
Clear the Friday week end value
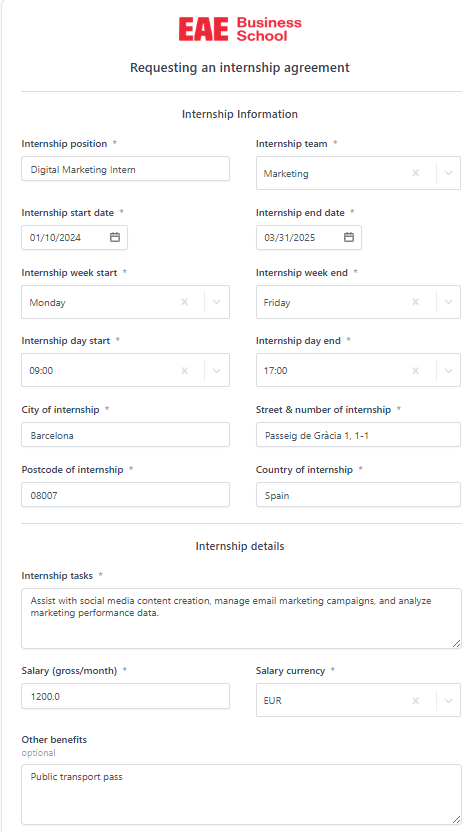tap(416, 302)
